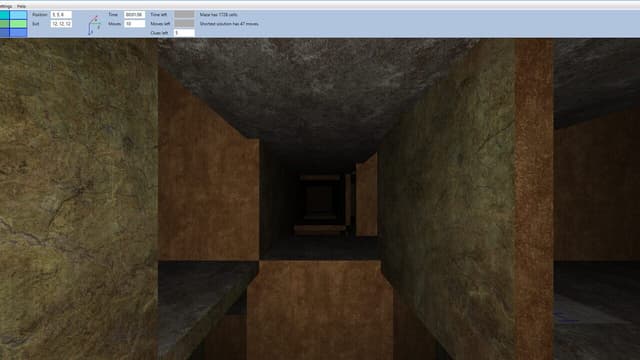This screenshot has height=360, width=640.
Task: Click the 'Exit' label
Action: click(36, 24)
